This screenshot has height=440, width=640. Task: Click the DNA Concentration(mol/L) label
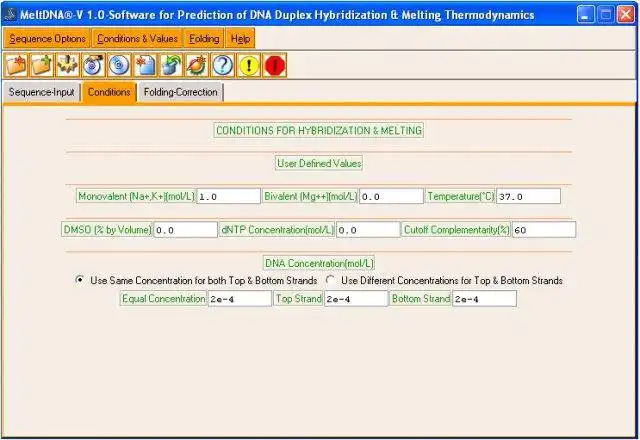tap(319, 263)
